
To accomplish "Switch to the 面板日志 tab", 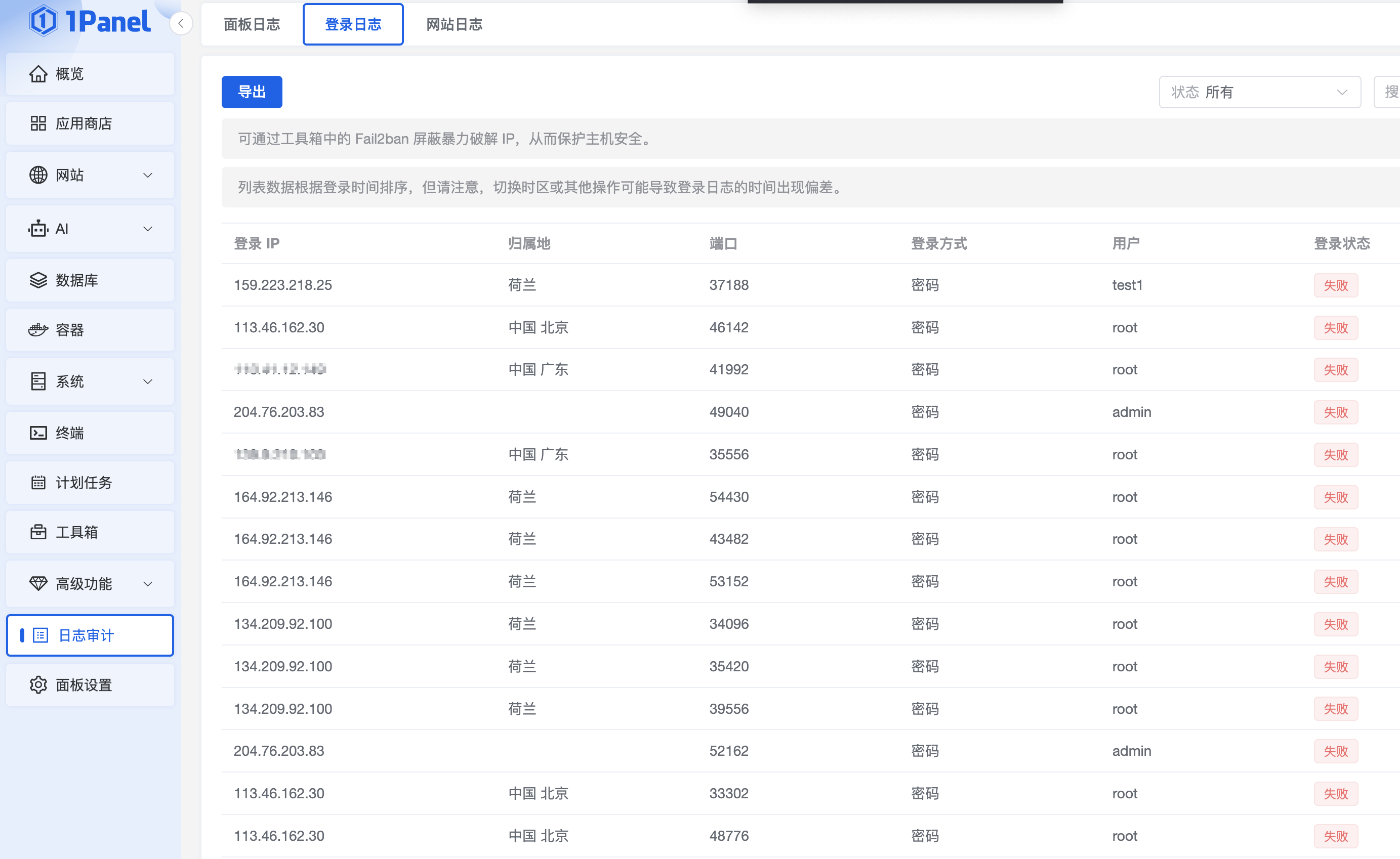I will 252,24.
